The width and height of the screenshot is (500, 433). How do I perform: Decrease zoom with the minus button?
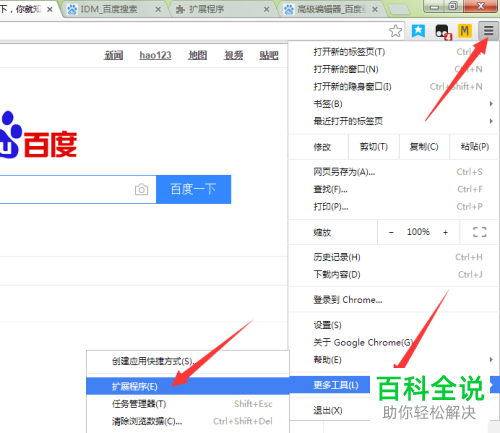[x=391, y=232]
